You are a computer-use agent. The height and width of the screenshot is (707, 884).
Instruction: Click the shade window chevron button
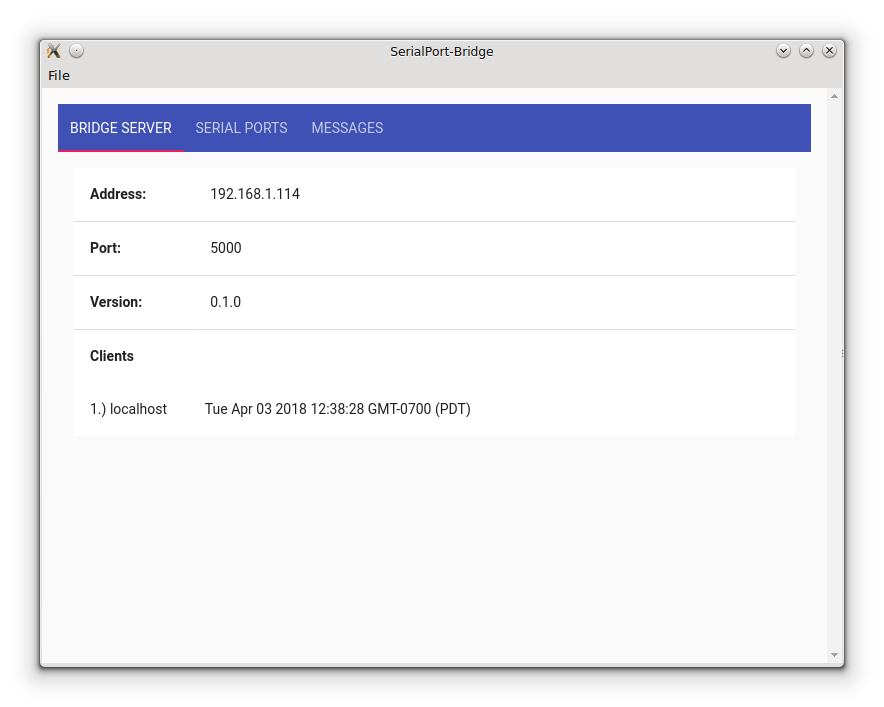(x=783, y=50)
